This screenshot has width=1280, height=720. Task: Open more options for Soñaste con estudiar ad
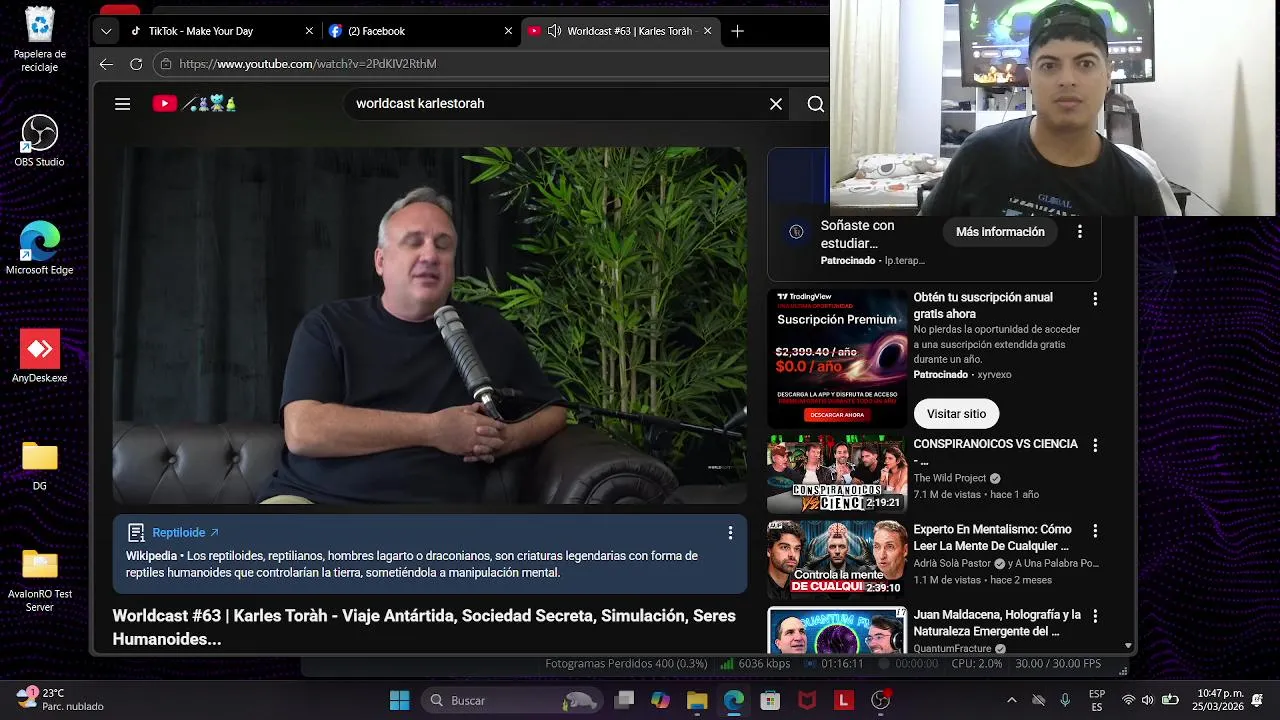[1079, 232]
